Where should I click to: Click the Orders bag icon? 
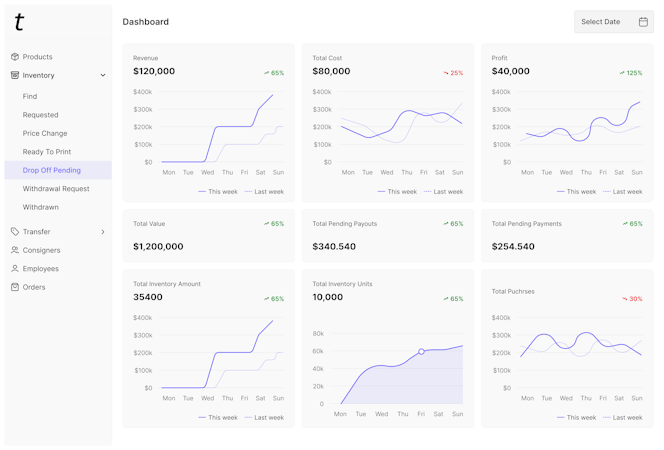point(15,287)
